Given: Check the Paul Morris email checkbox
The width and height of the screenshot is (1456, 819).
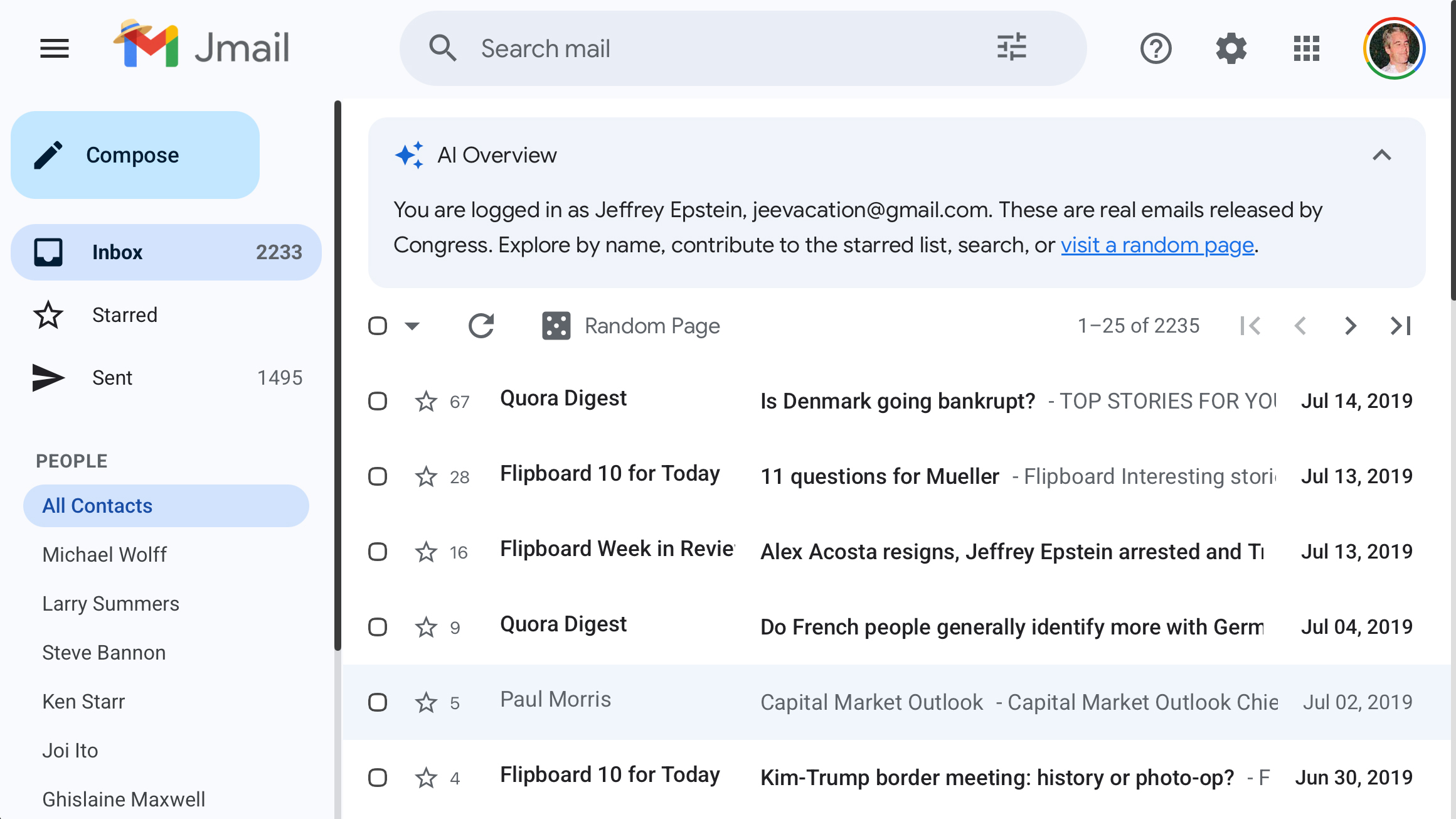Looking at the screenshot, I should coord(377,702).
